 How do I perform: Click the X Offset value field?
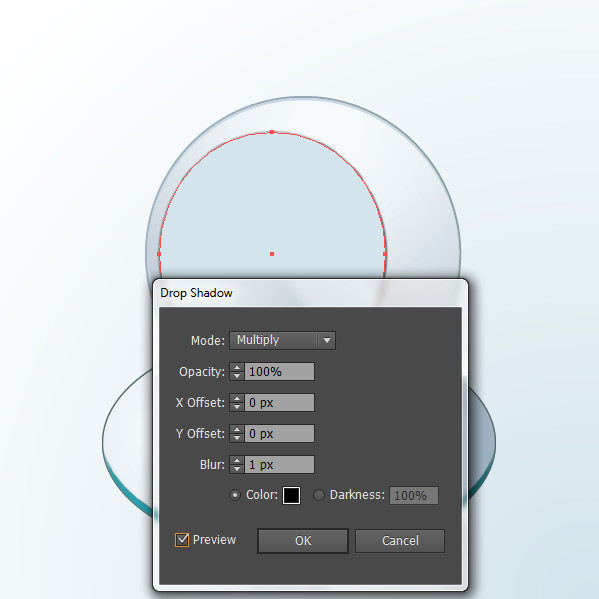(x=279, y=403)
